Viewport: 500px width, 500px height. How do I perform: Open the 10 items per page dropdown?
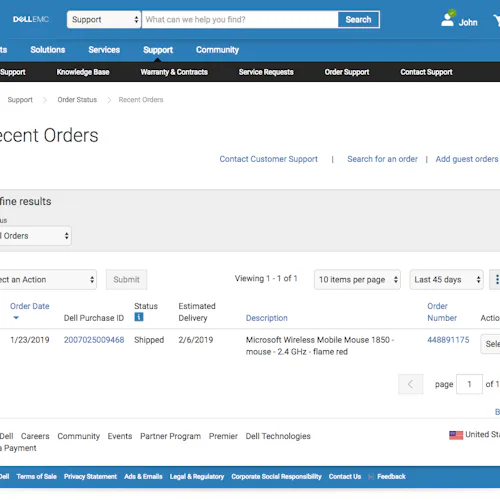pyautogui.click(x=357, y=279)
